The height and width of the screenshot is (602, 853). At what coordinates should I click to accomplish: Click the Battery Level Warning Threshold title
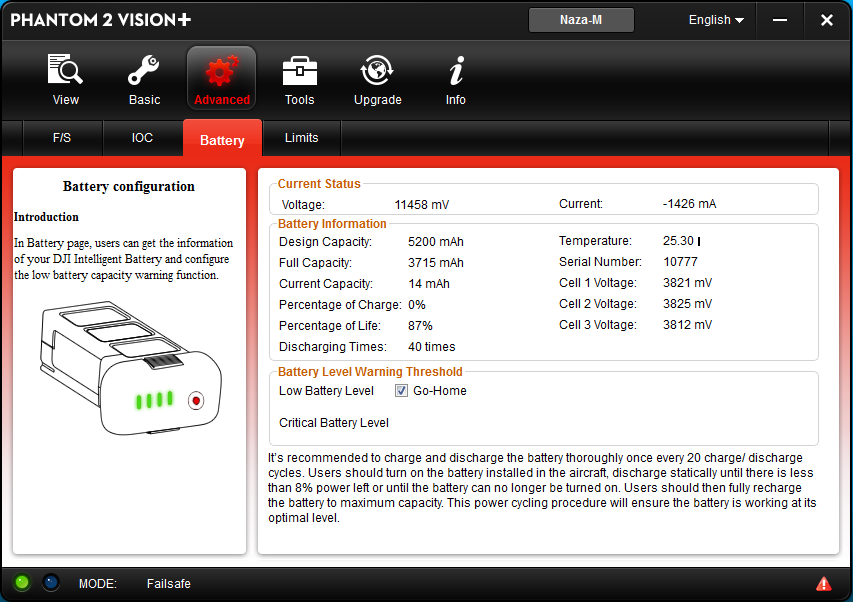pos(370,372)
